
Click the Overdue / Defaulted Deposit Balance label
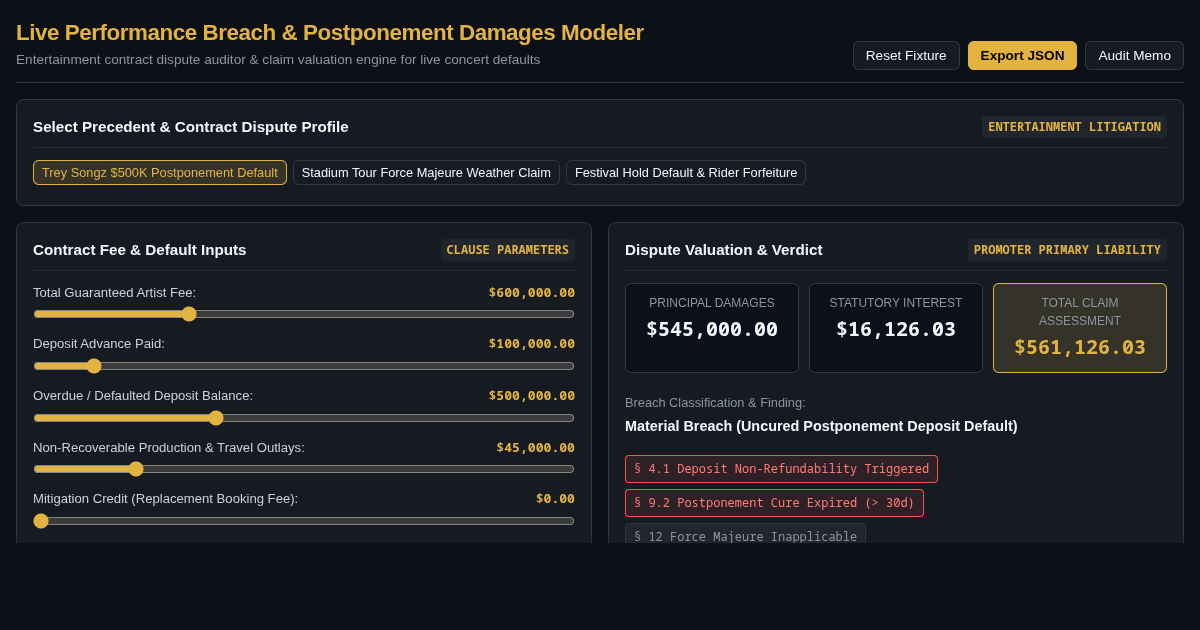click(x=143, y=396)
